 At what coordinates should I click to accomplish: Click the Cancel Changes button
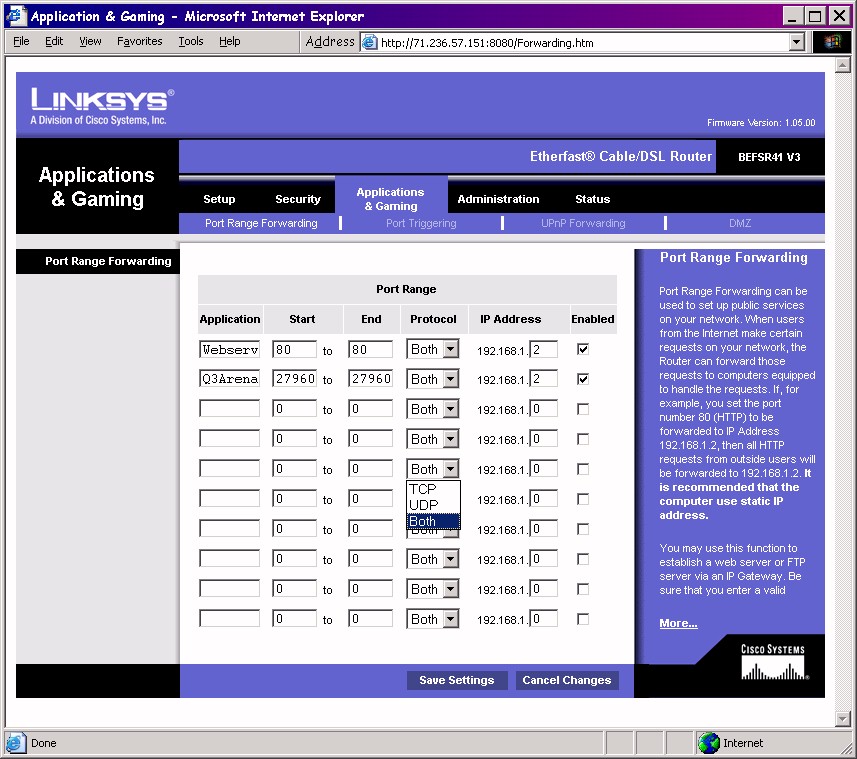click(567, 680)
